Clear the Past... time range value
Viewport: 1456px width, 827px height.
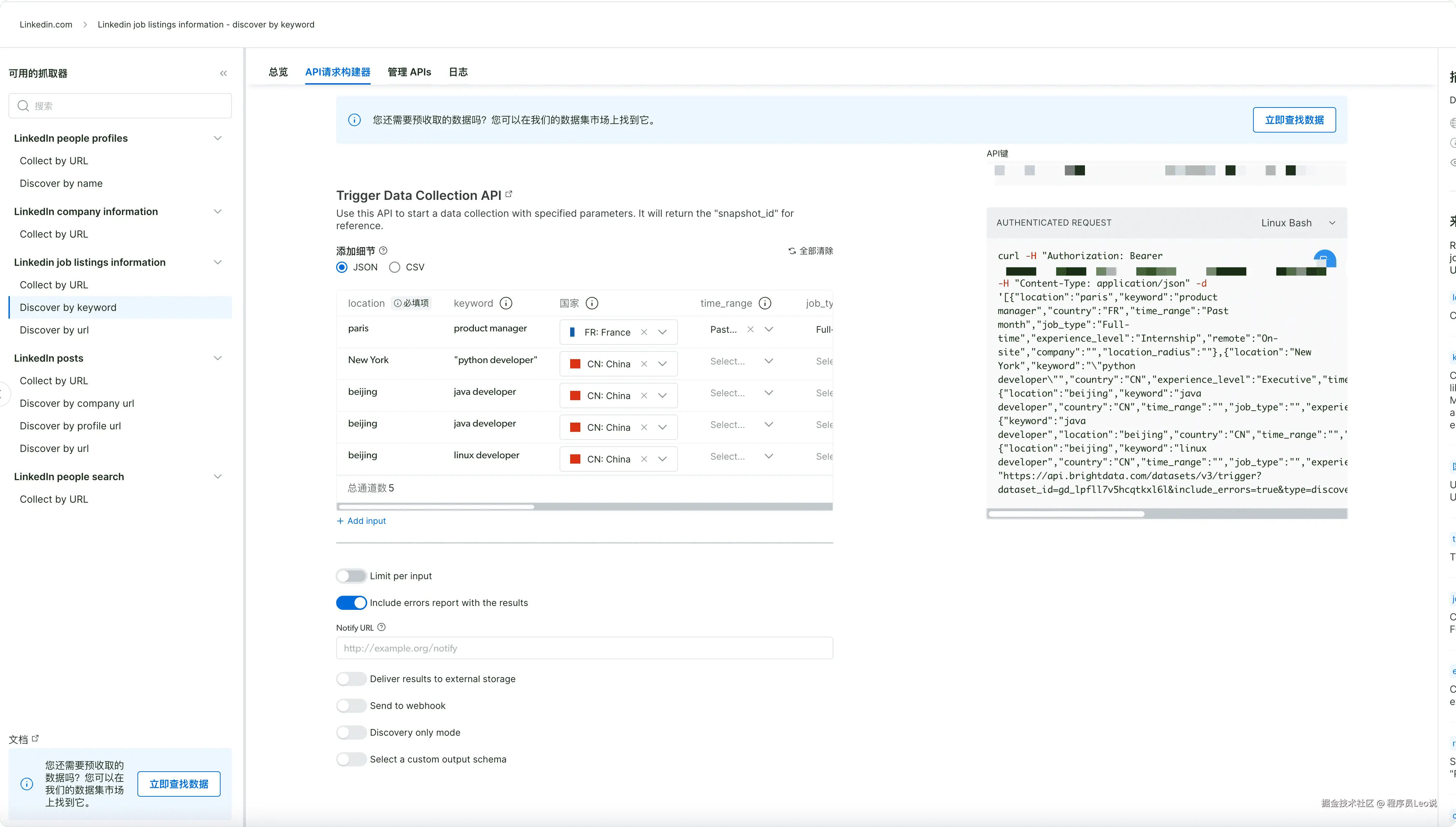750,330
